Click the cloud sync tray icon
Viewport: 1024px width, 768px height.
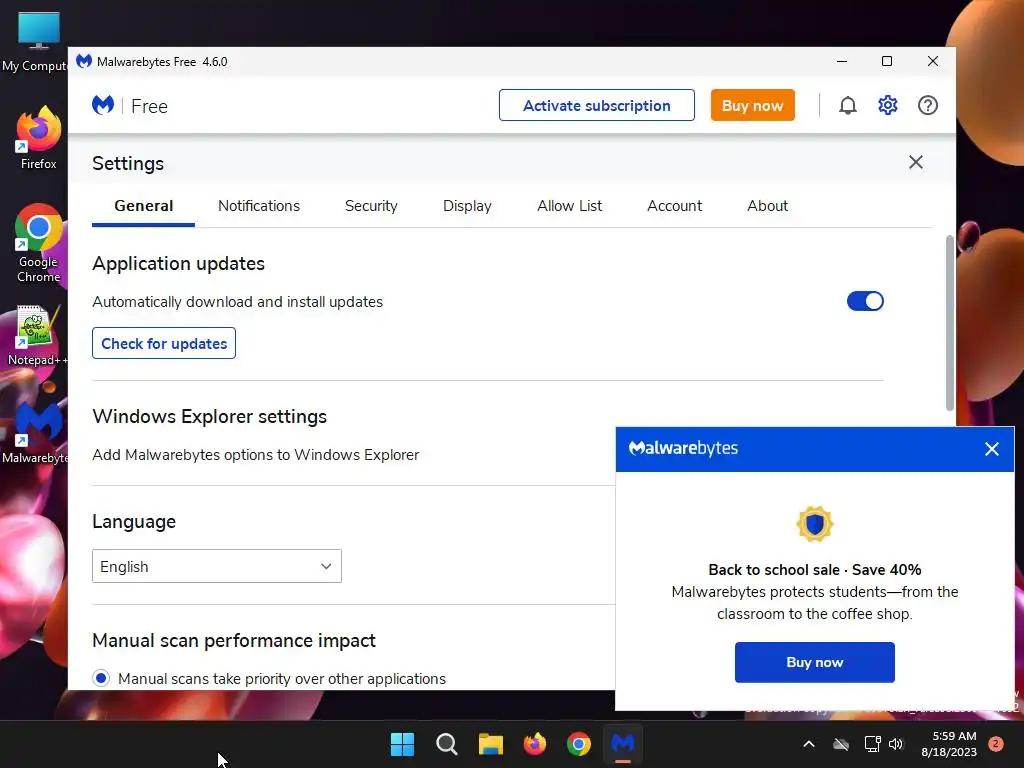(841, 744)
